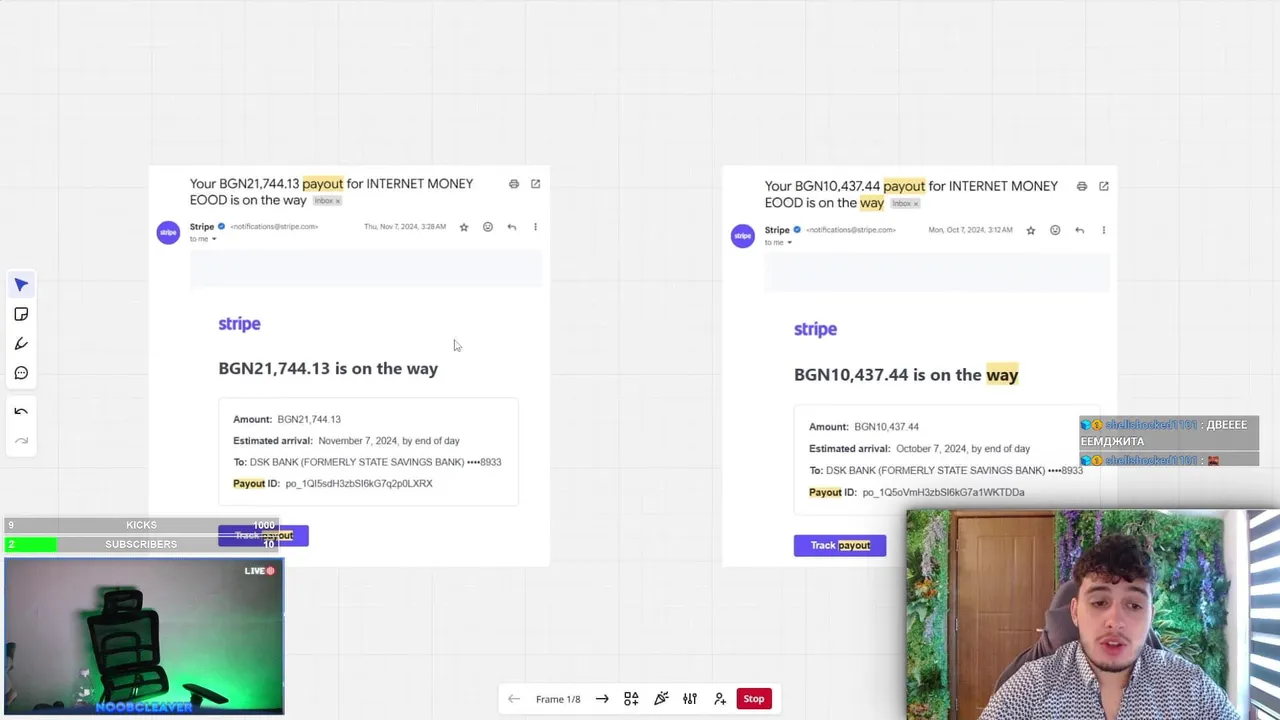
Task: Click the 'BGN21,744.13 is on the way' heading
Action: 328,368
